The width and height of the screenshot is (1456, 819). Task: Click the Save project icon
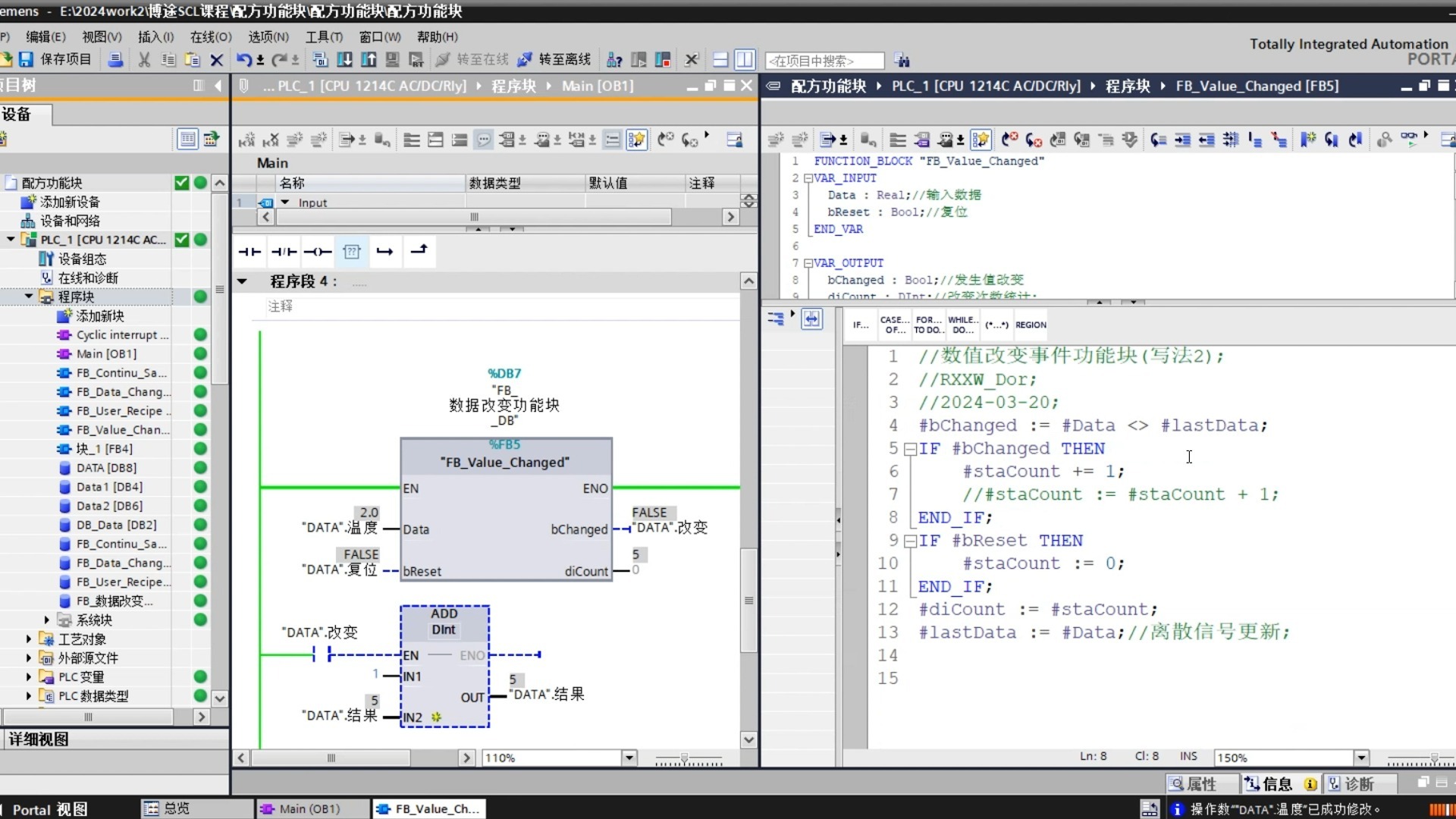pos(27,59)
